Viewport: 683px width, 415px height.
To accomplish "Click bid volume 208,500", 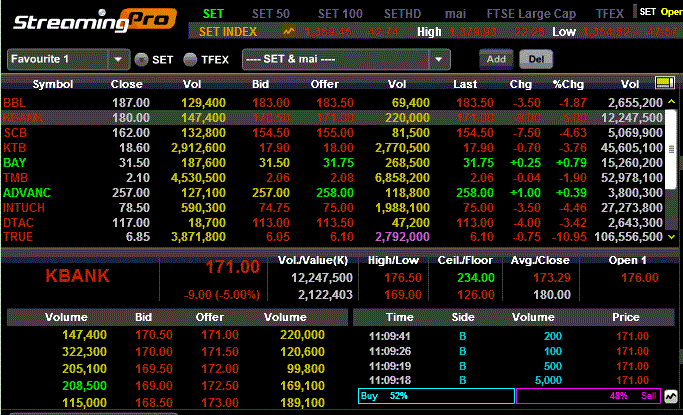I will (84, 386).
